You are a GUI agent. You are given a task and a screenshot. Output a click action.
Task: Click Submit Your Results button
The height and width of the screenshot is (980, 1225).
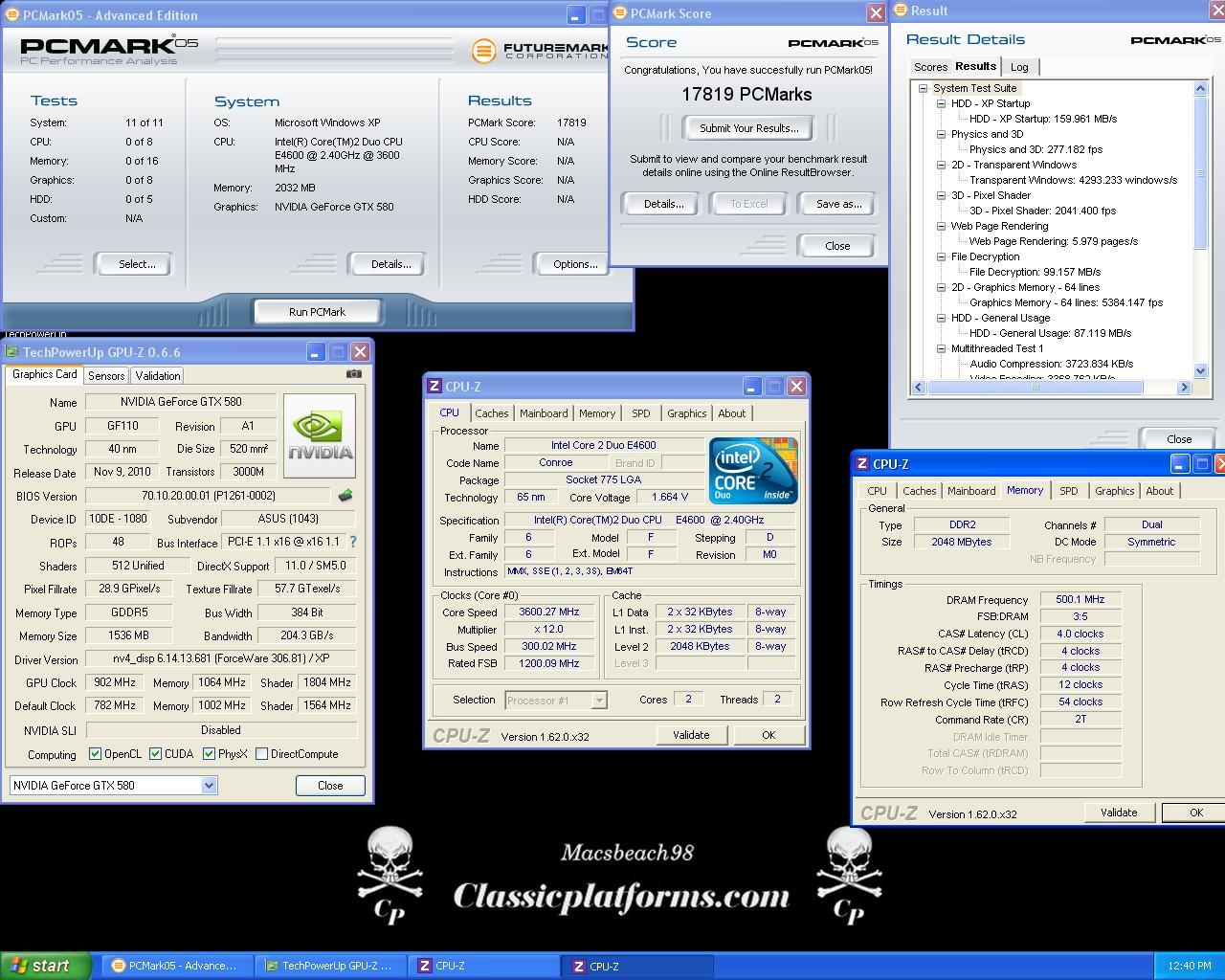(x=748, y=128)
